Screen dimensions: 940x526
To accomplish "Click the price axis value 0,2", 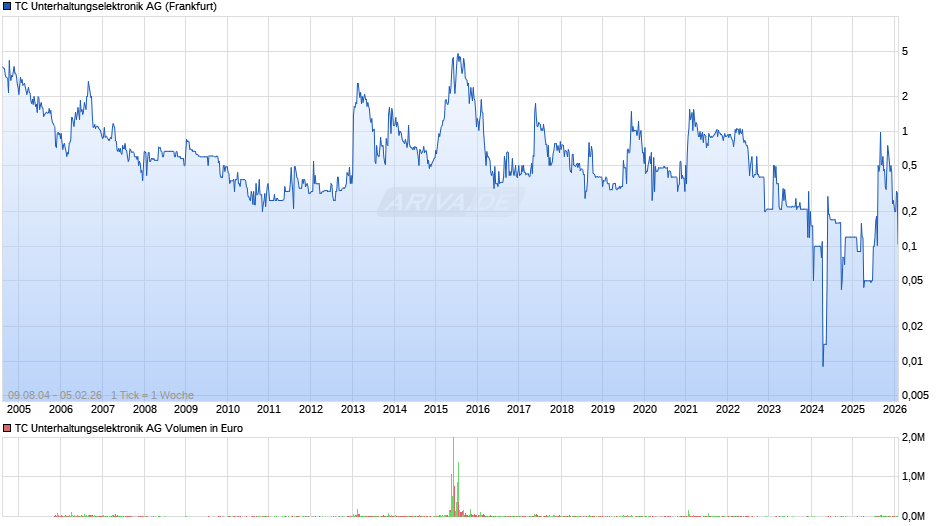I will (x=909, y=211).
